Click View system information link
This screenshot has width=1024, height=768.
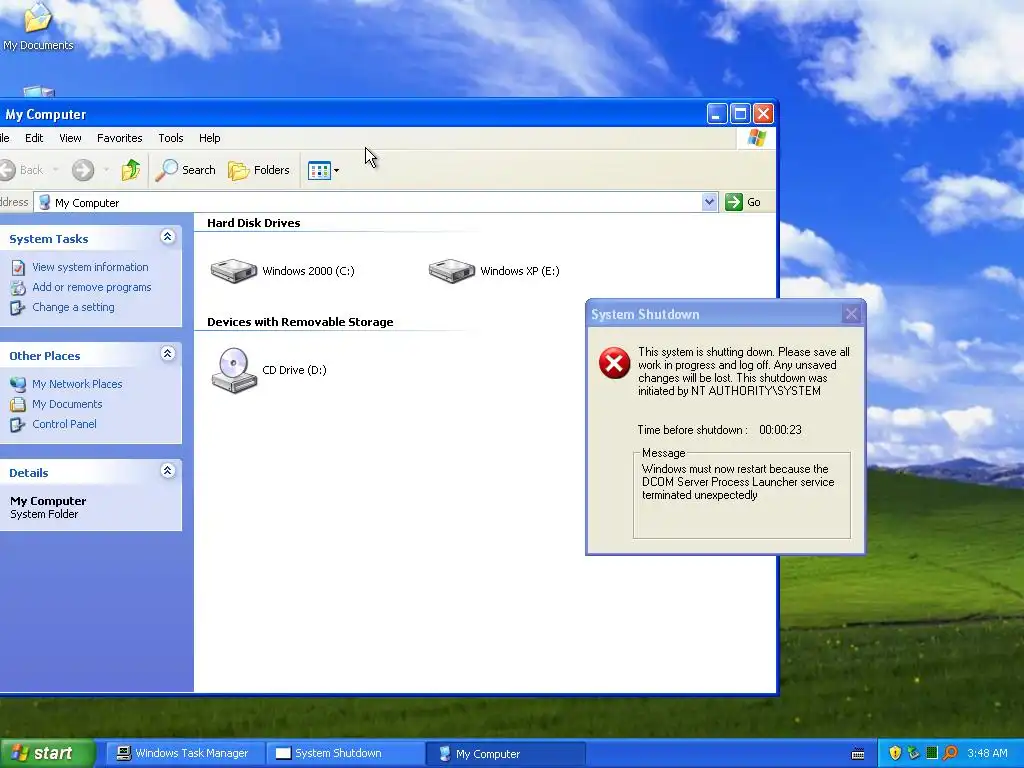pos(90,267)
